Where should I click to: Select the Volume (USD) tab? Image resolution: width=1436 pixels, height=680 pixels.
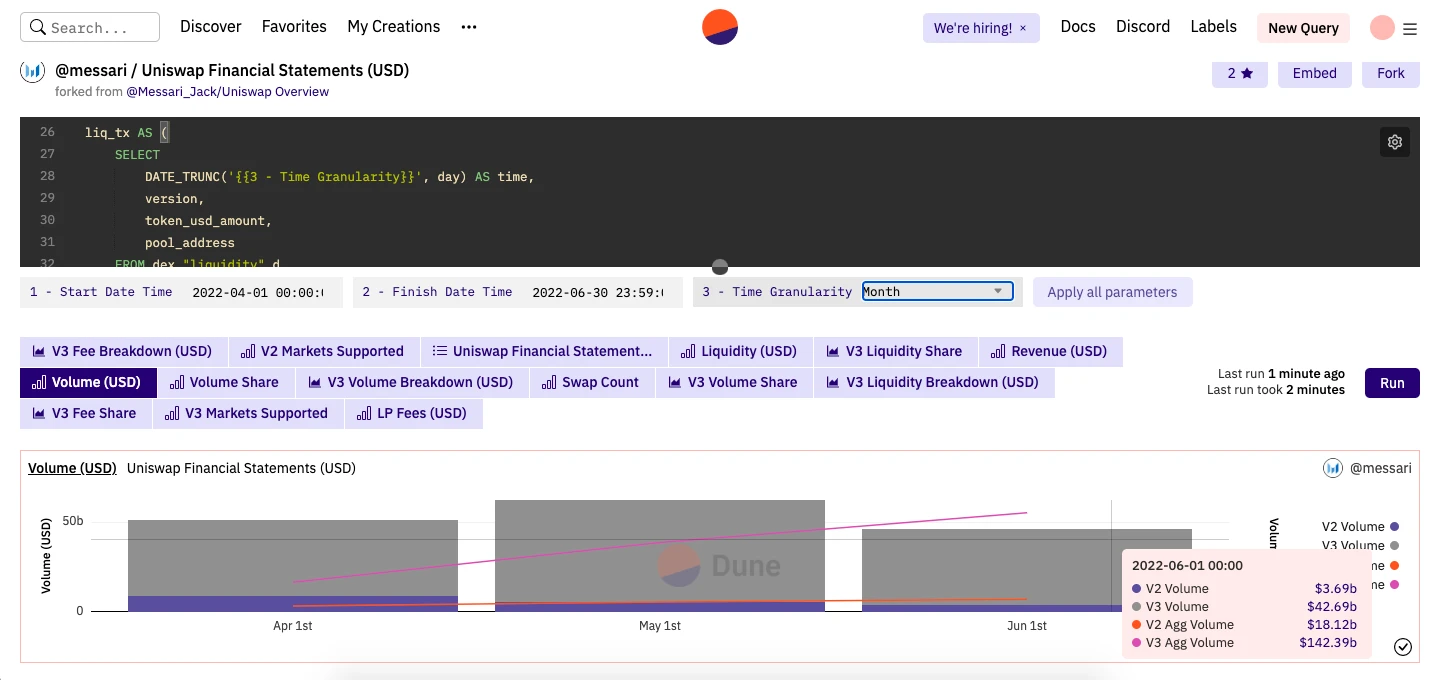[x=88, y=383]
